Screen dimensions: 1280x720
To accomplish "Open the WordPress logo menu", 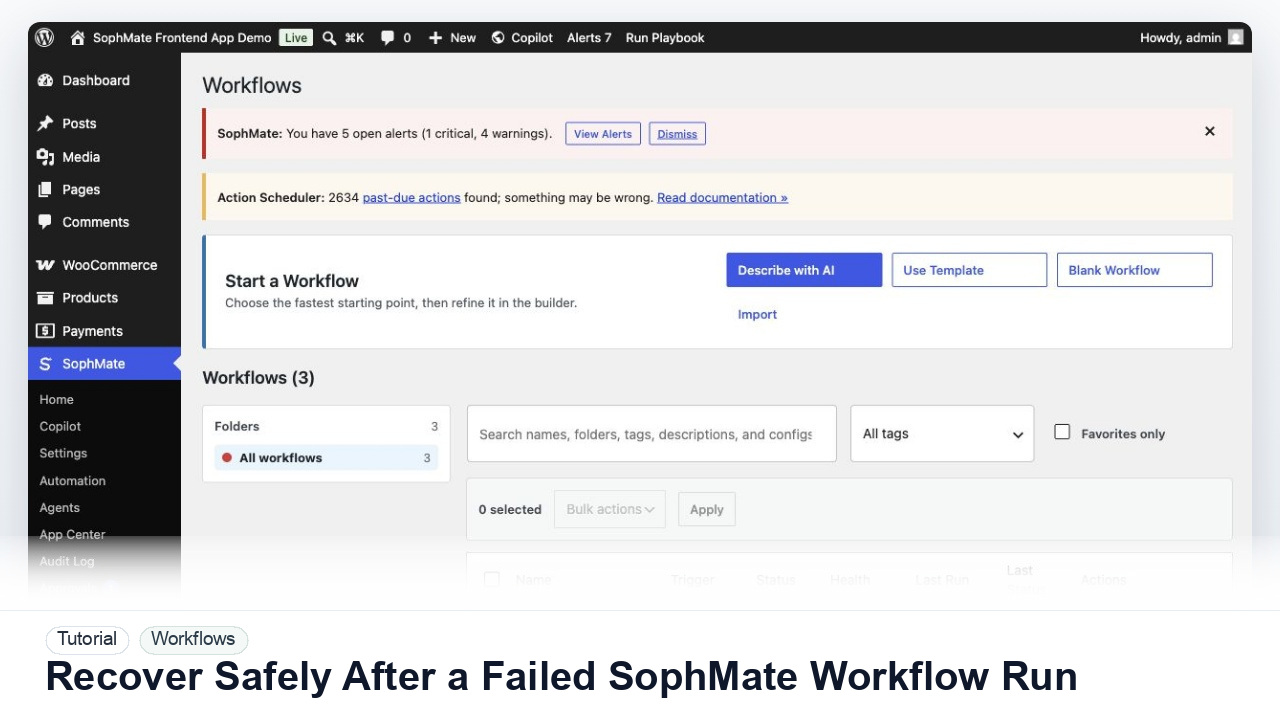I will tap(44, 37).
